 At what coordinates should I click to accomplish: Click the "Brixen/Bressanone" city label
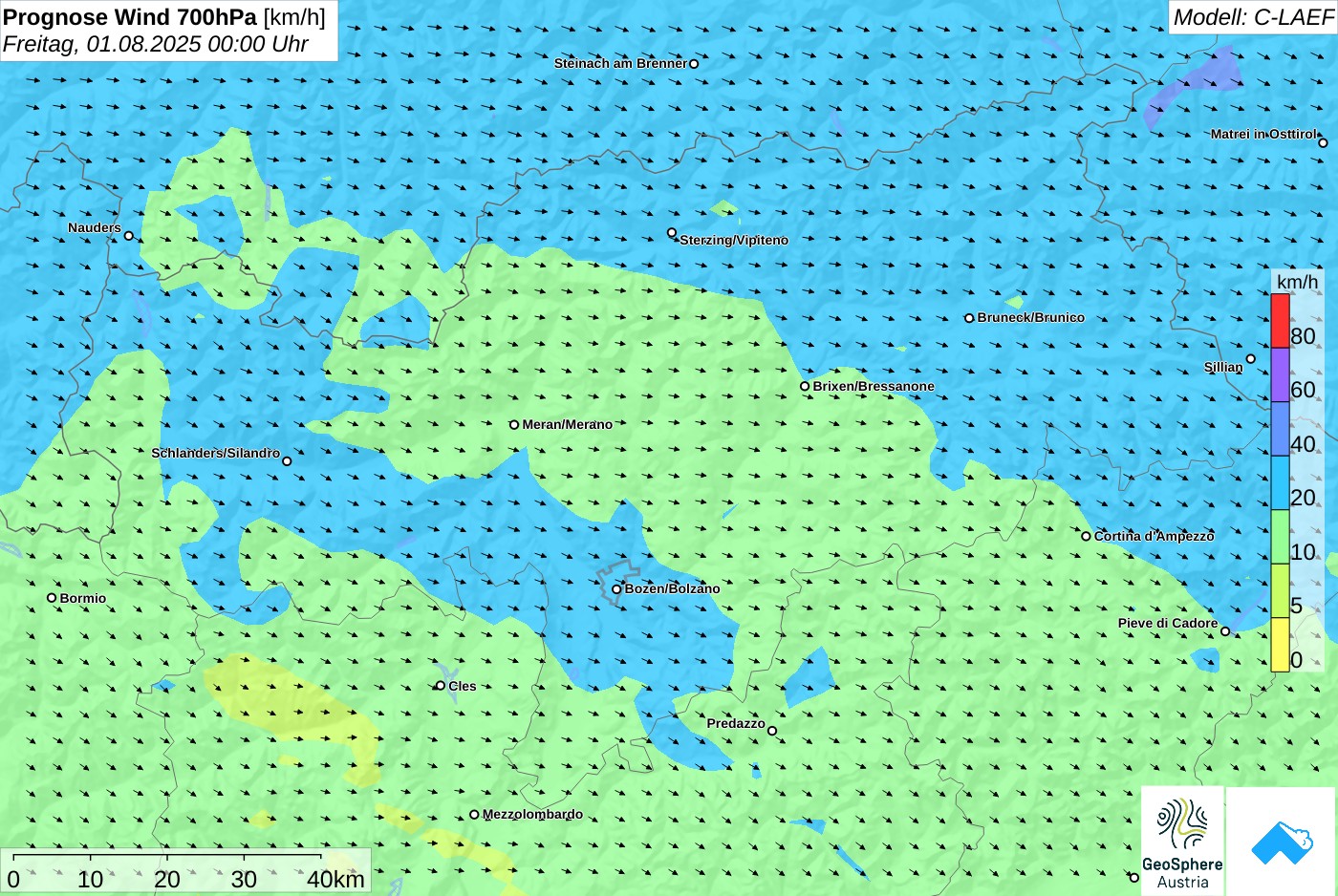[x=874, y=387]
